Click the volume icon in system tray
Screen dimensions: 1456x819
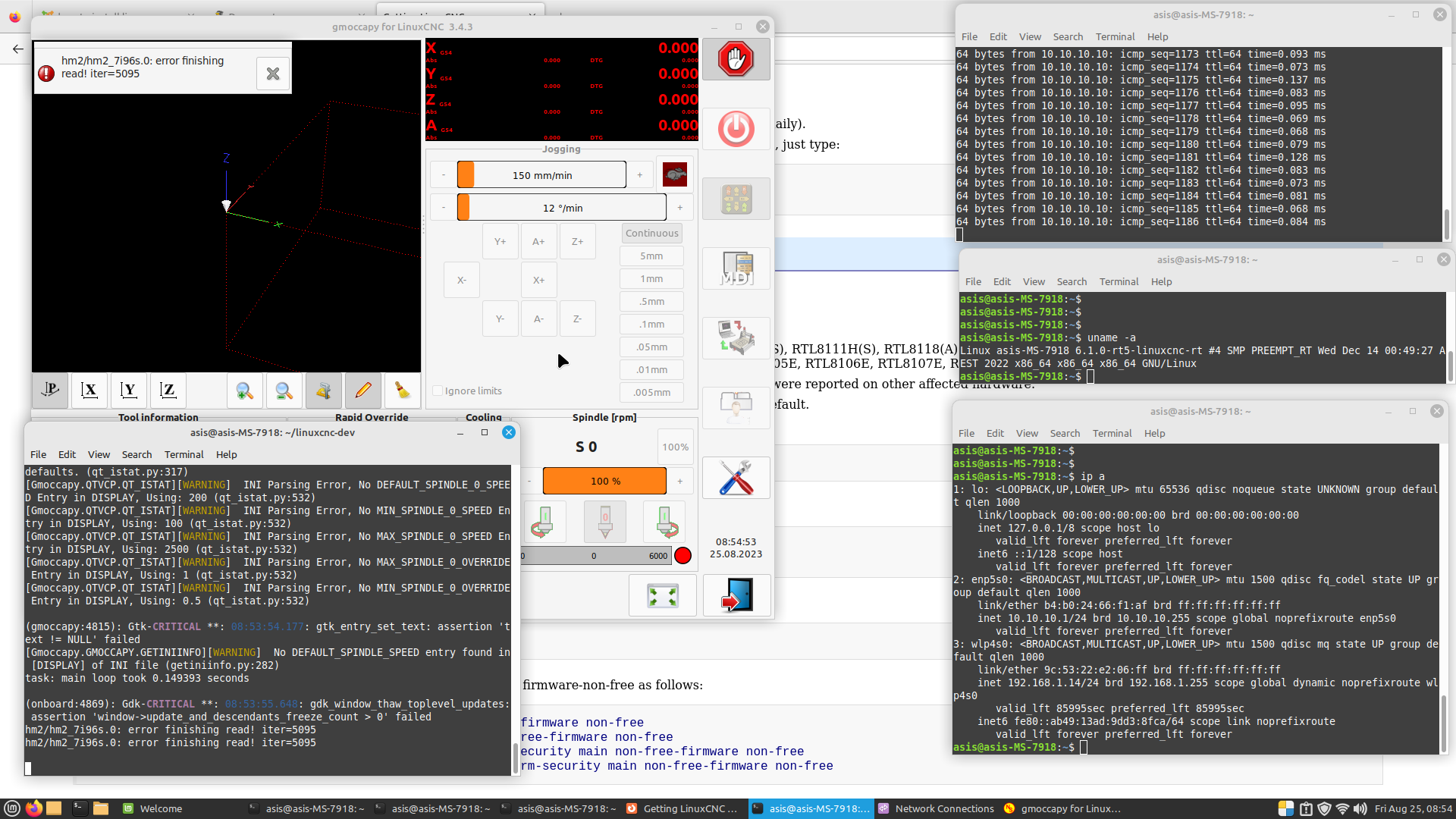(x=1360, y=808)
